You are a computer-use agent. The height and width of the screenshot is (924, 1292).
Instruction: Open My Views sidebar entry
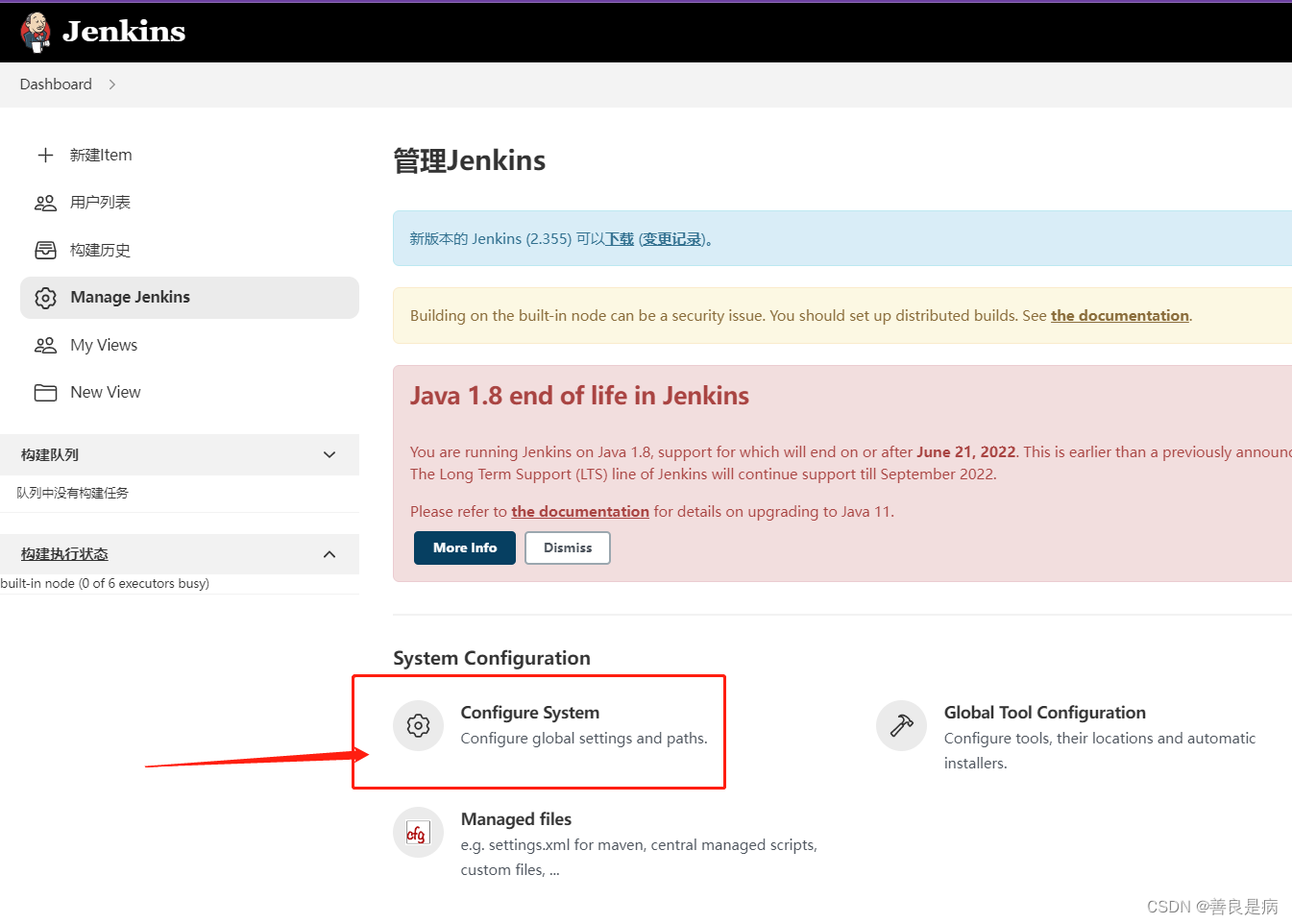[104, 345]
